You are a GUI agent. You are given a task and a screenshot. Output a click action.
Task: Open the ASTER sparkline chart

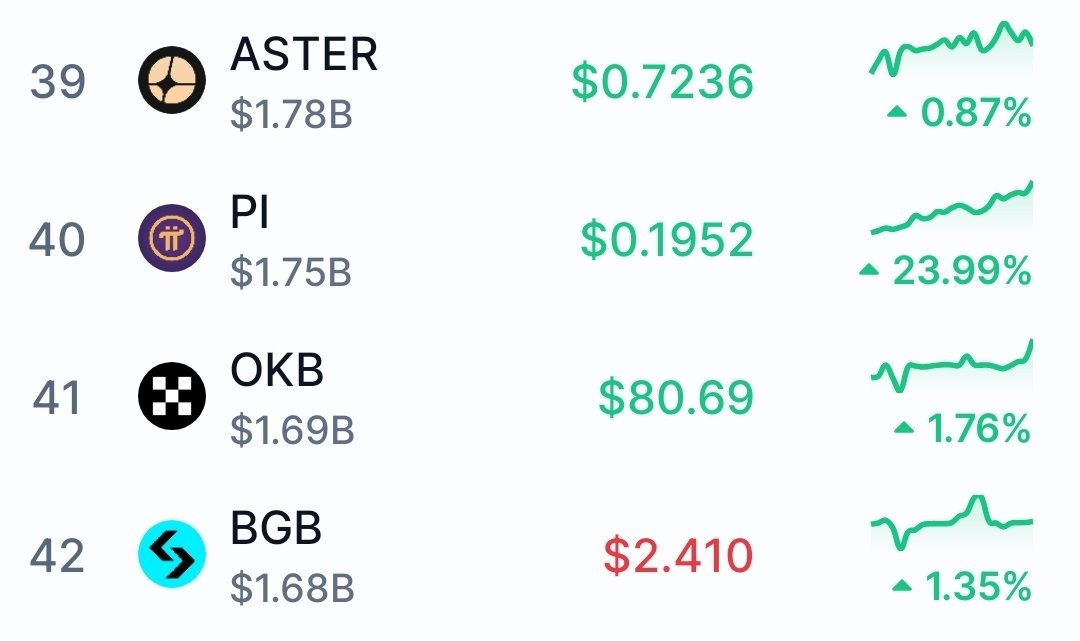[x=951, y=50]
